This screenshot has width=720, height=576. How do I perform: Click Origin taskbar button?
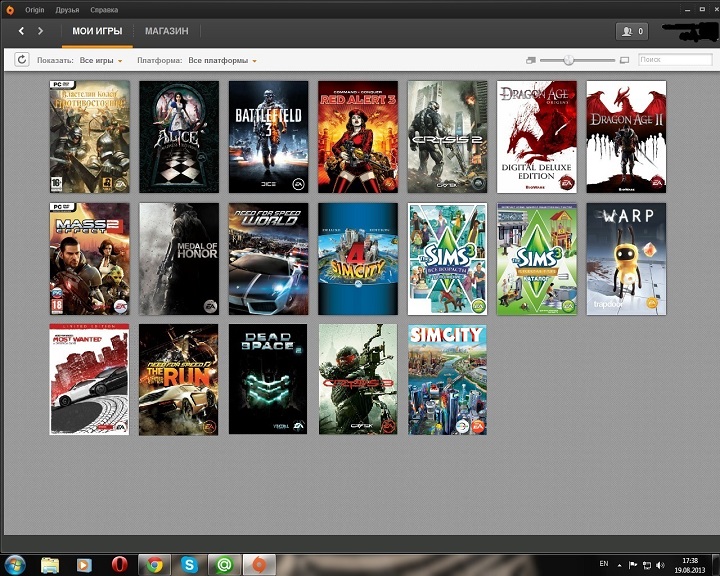pyautogui.click(x=259, y=565)
